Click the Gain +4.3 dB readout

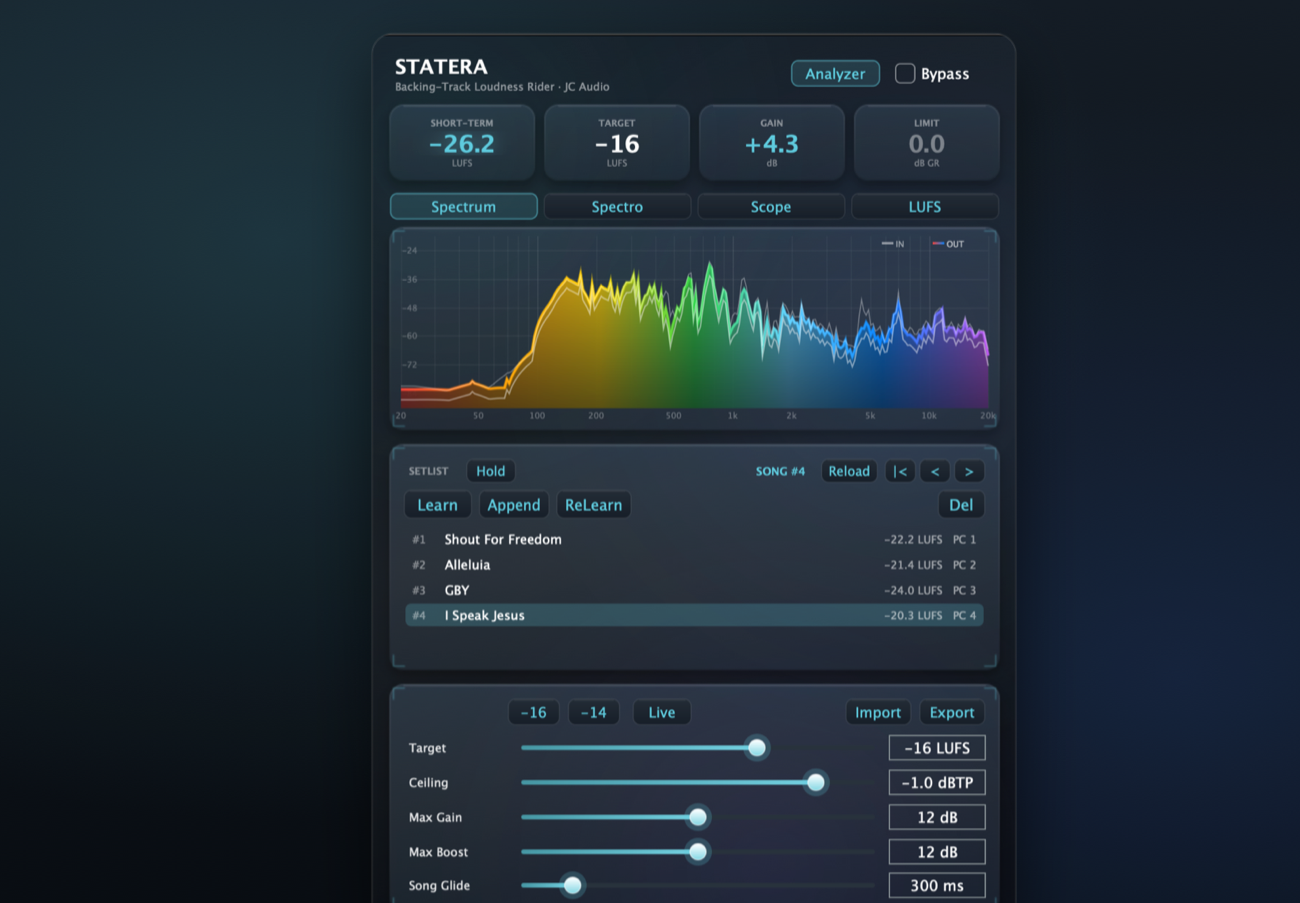point(771,143)
